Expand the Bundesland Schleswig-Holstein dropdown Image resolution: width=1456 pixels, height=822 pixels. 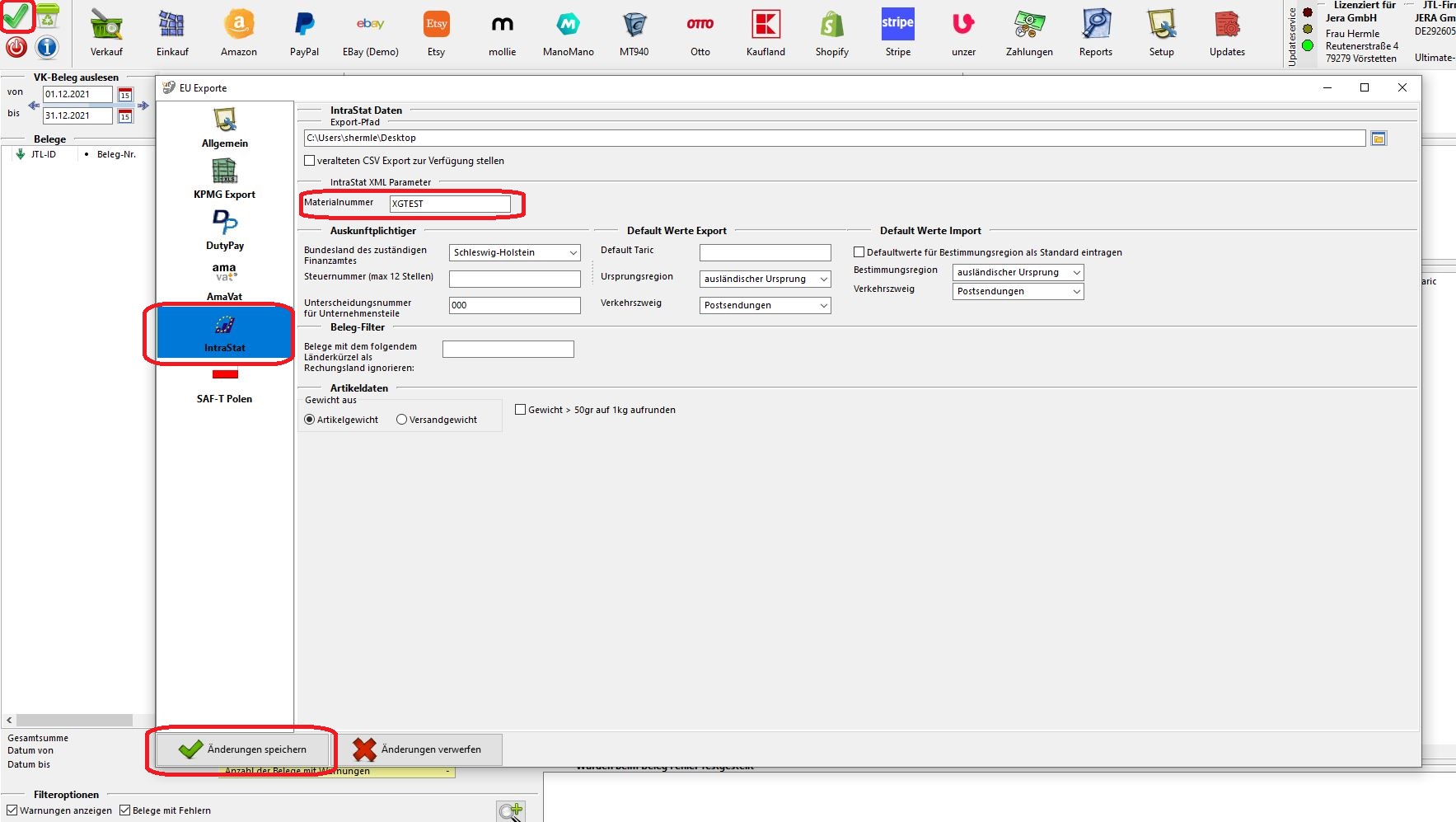pos(515,253)
